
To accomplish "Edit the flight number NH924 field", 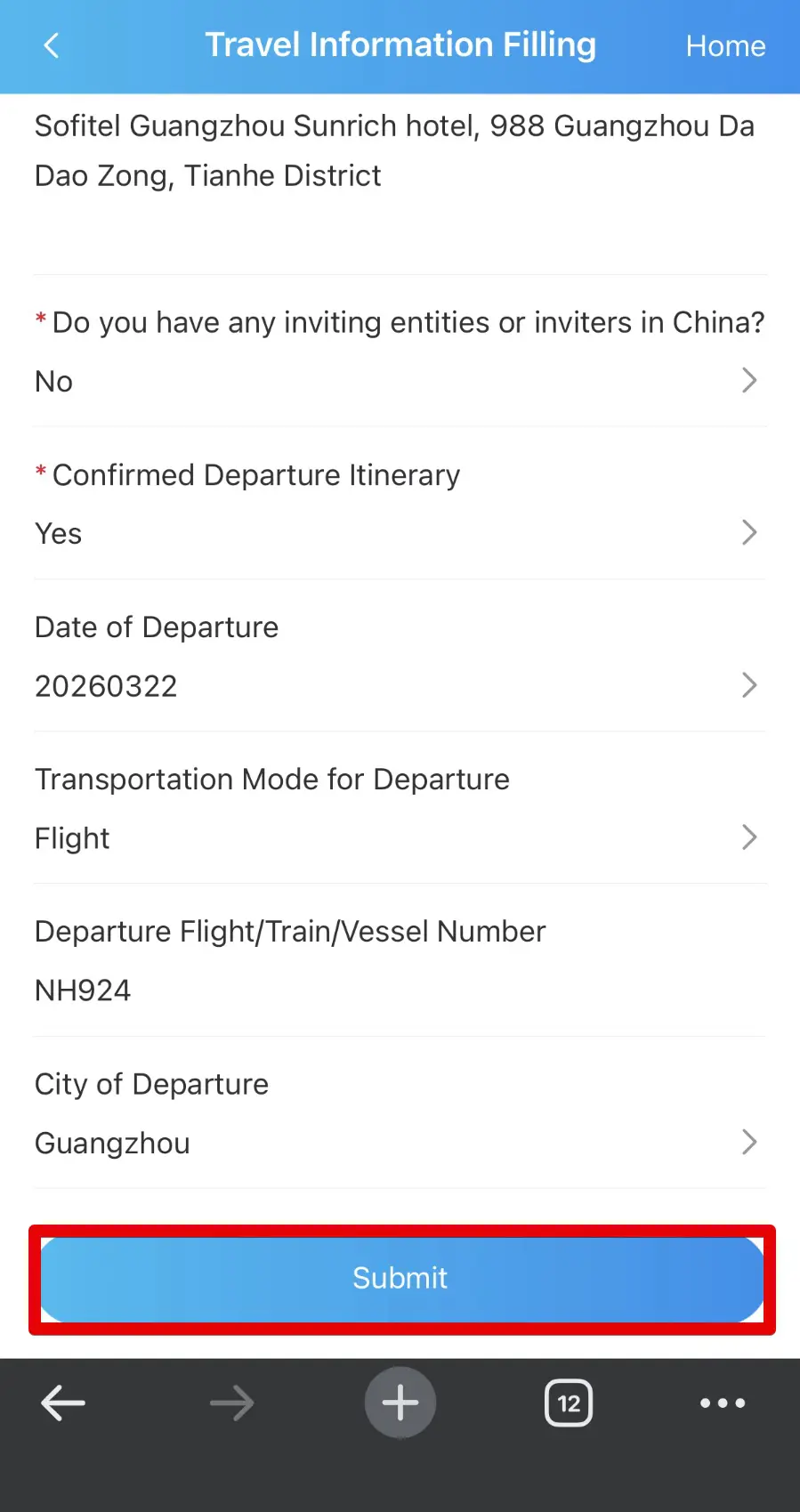I will tap(83, 990).
